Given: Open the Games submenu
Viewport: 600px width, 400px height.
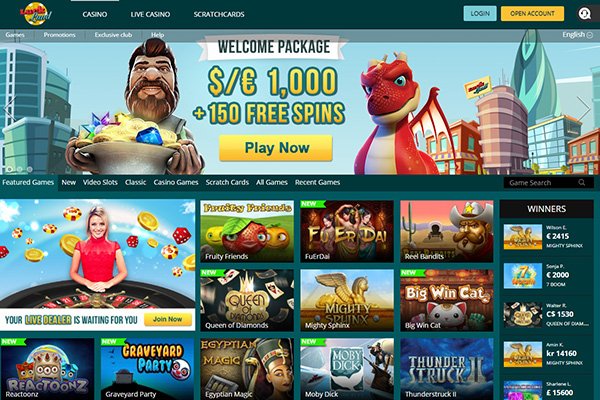Looking at the screenshot, I should [15, 35].
